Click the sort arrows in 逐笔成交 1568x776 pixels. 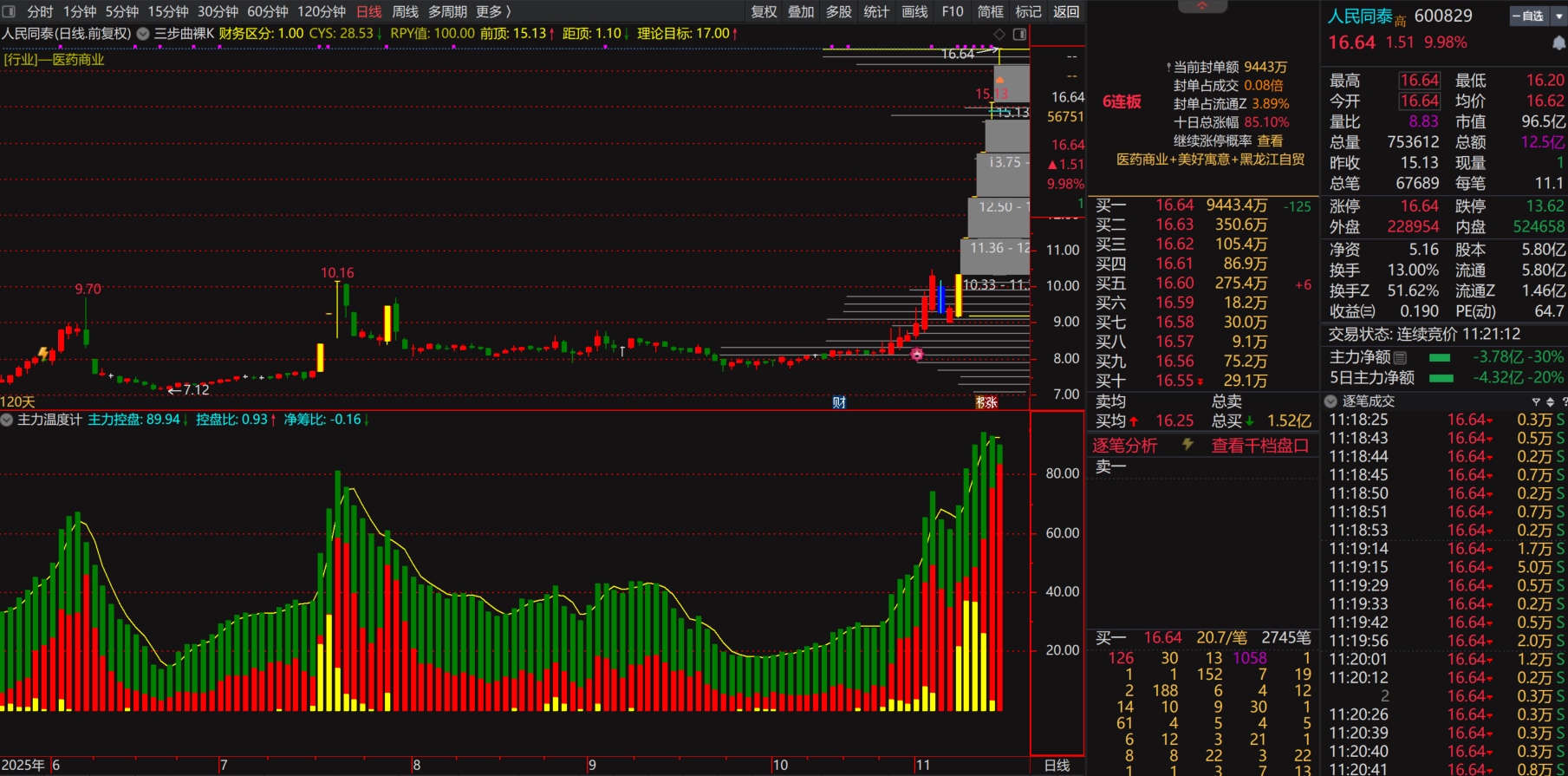point(1550,401)
